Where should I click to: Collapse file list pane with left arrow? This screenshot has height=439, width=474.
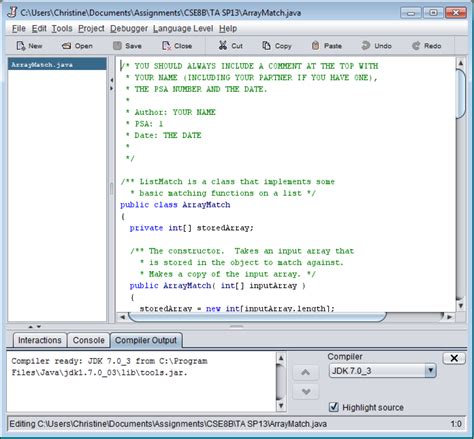(x=111, y=80)
